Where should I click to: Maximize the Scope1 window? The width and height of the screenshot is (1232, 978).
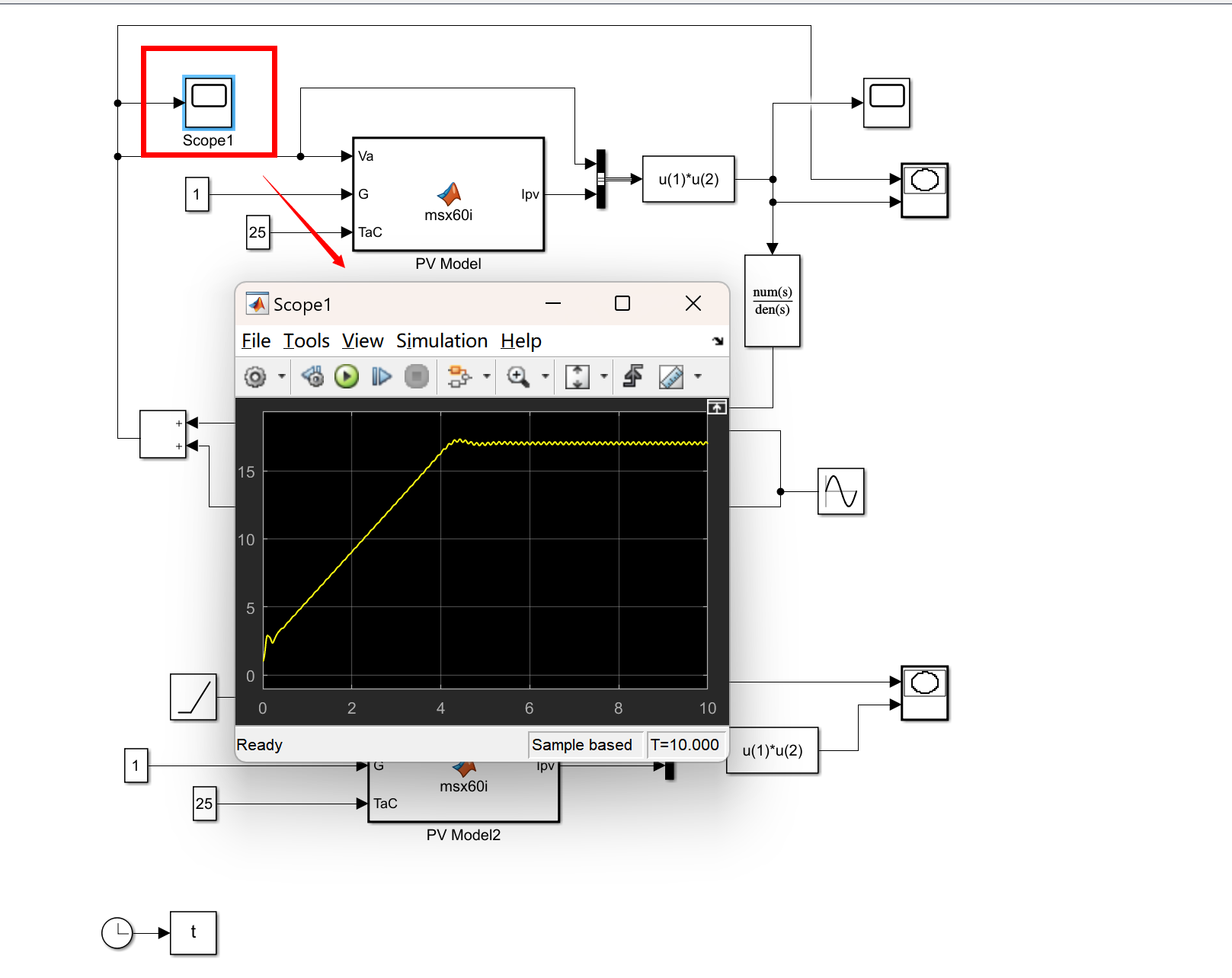(x=622, y=303)
